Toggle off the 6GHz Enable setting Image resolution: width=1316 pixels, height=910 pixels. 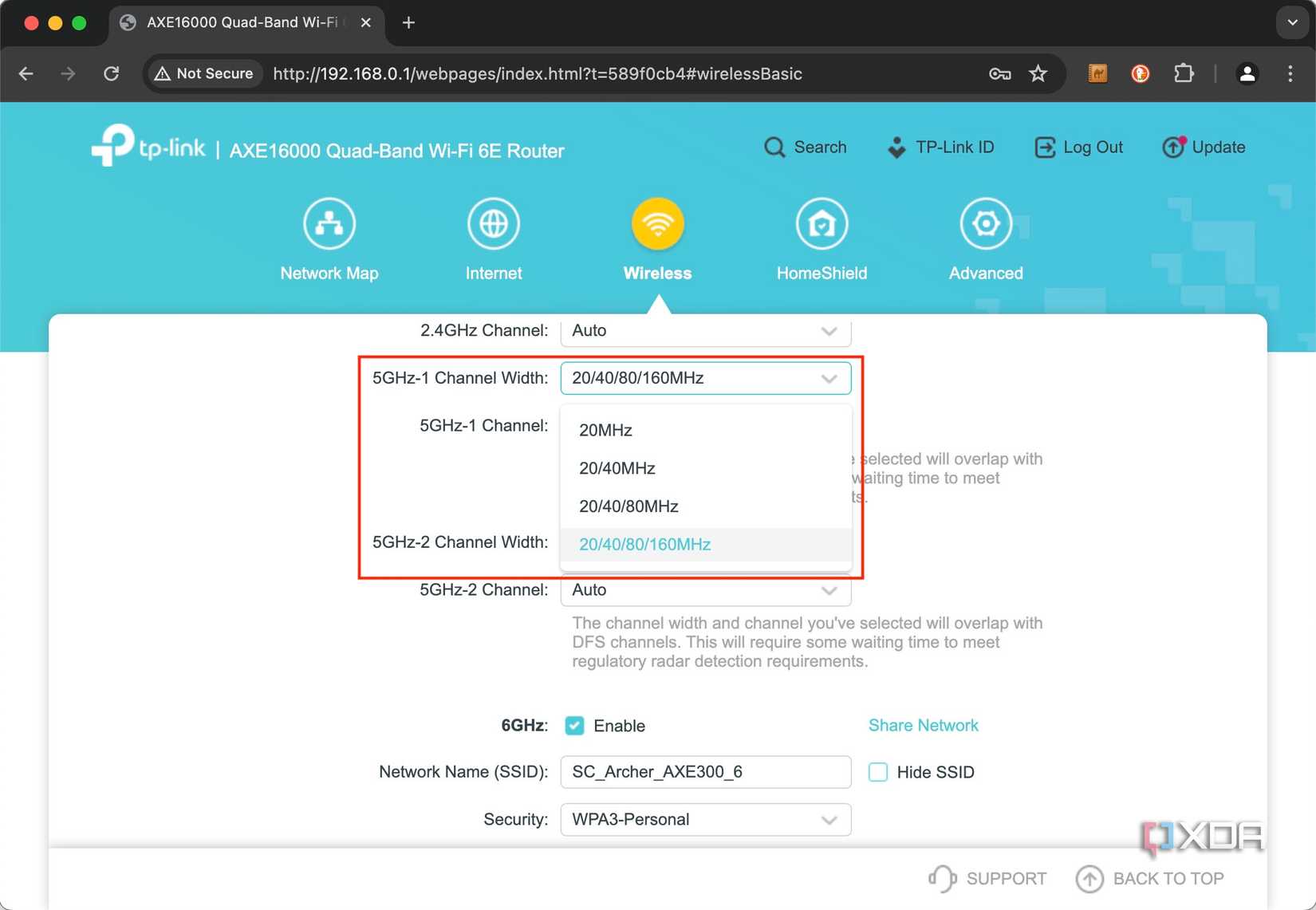pos(574,726)
